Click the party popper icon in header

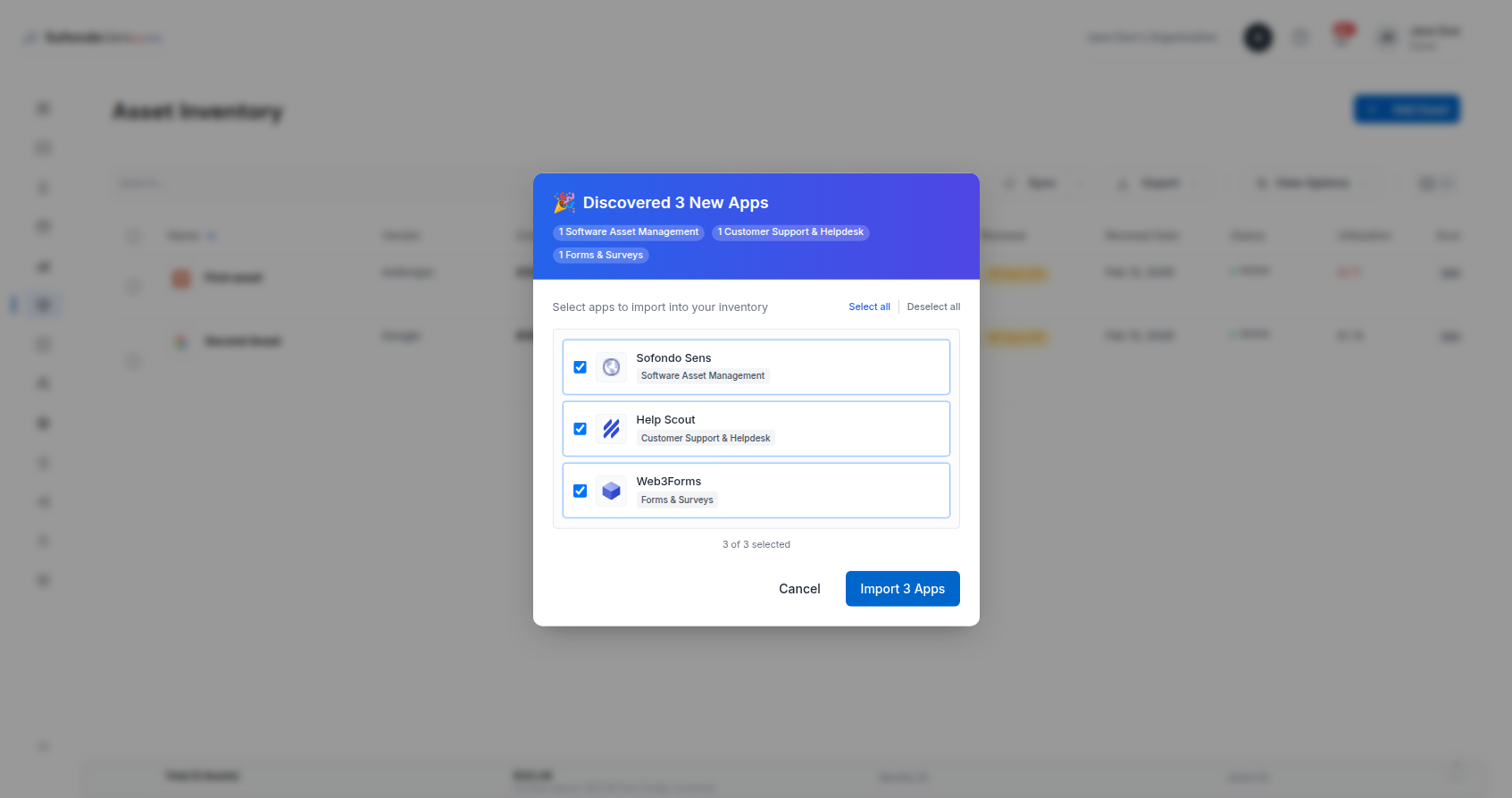click(564, 203)
